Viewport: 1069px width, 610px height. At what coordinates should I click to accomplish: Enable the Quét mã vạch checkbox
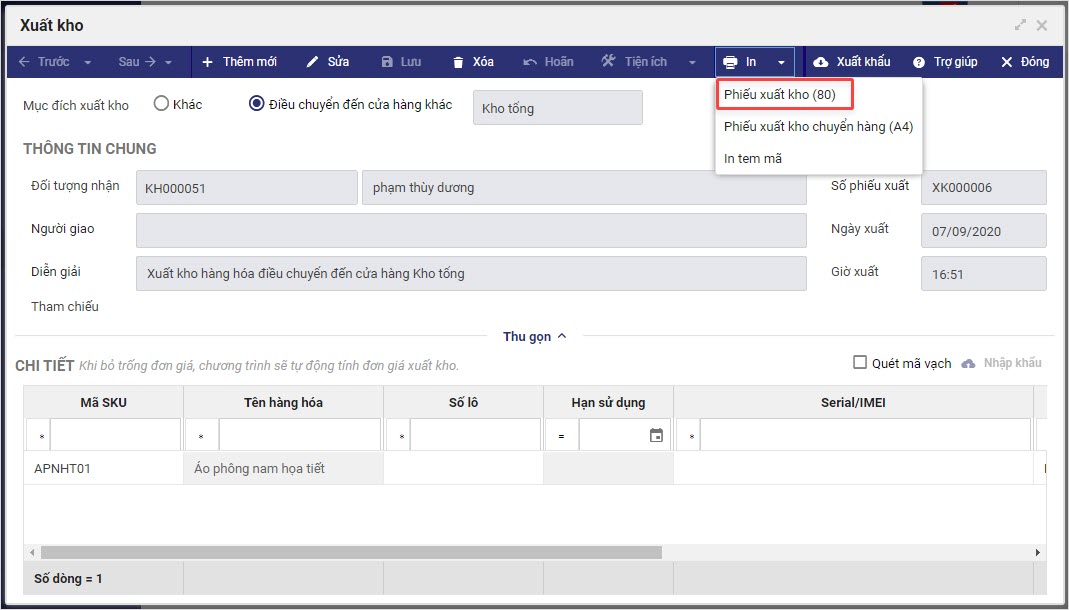(x=860, y=362)
